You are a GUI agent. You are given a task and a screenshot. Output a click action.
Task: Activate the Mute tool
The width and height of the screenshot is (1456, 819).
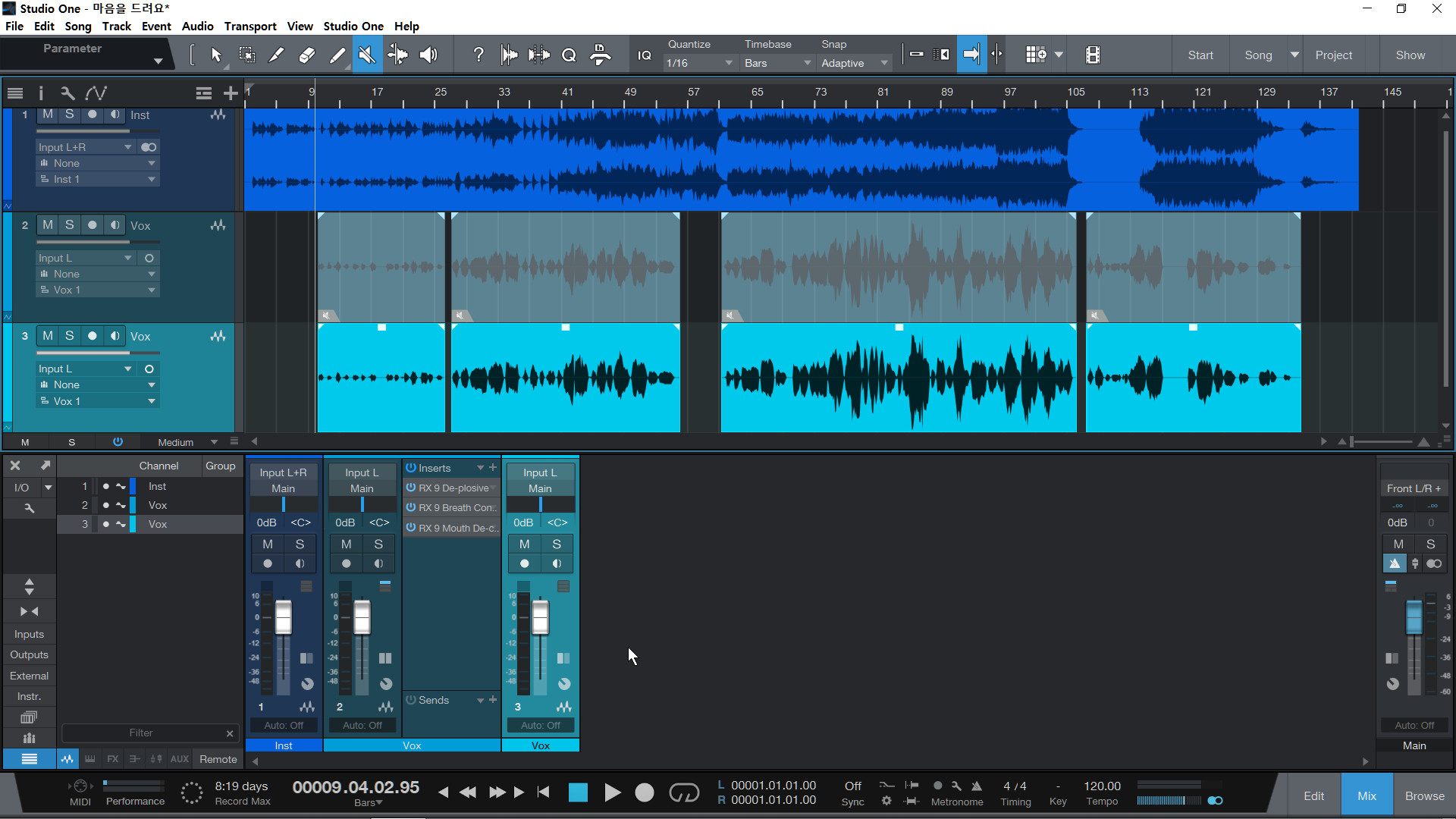[x=367, y=55]
